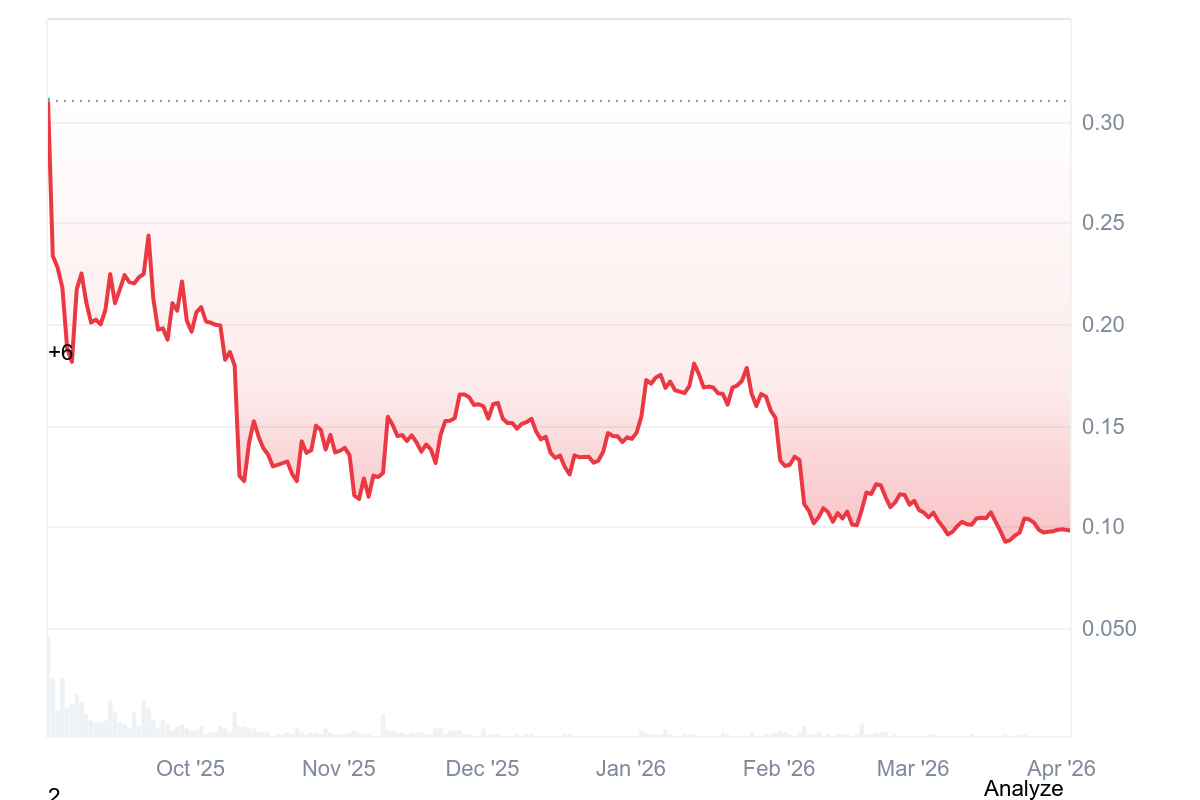
Task: Click the +6 events marker on chart
Action: pos(60,352)
